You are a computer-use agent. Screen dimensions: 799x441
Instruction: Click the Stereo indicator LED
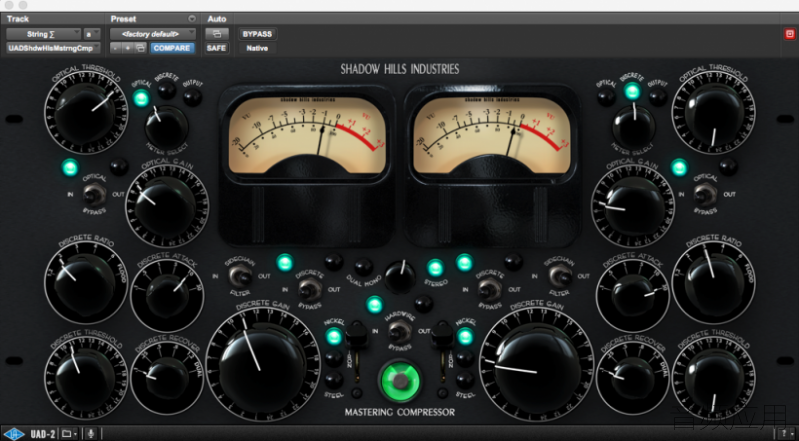(435, 267)
